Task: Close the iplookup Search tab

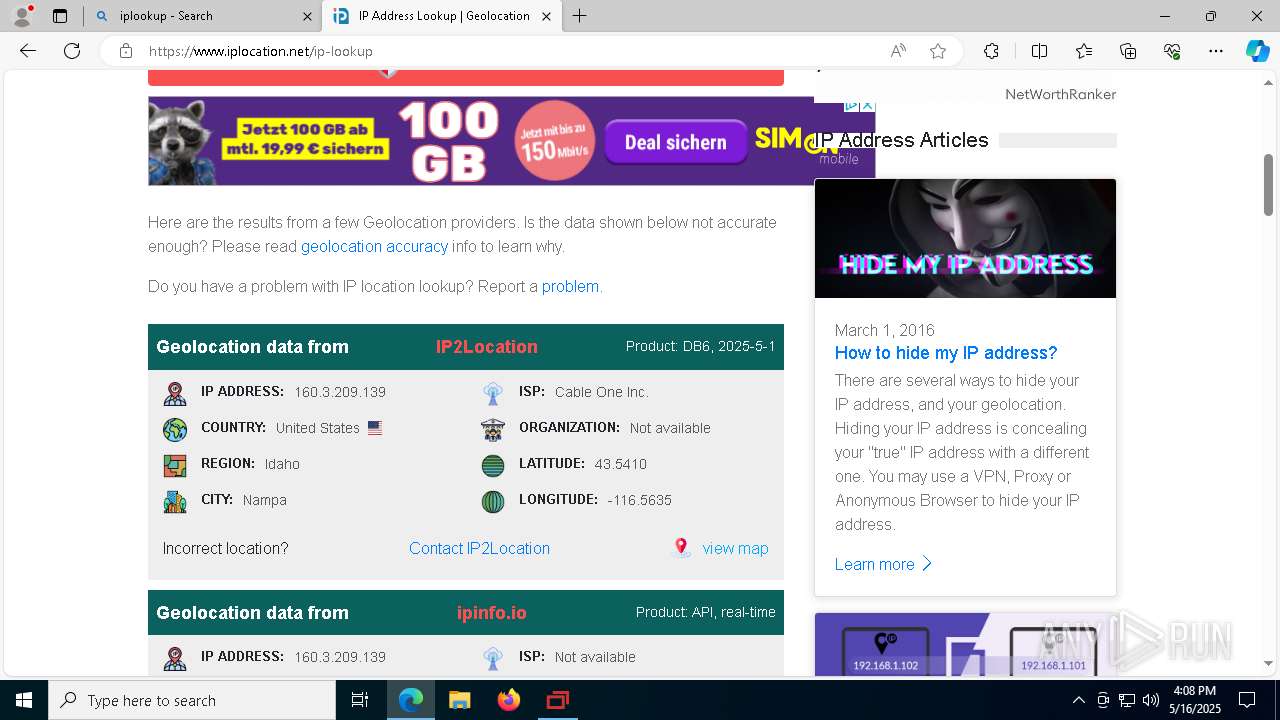Action: point(307,16)
